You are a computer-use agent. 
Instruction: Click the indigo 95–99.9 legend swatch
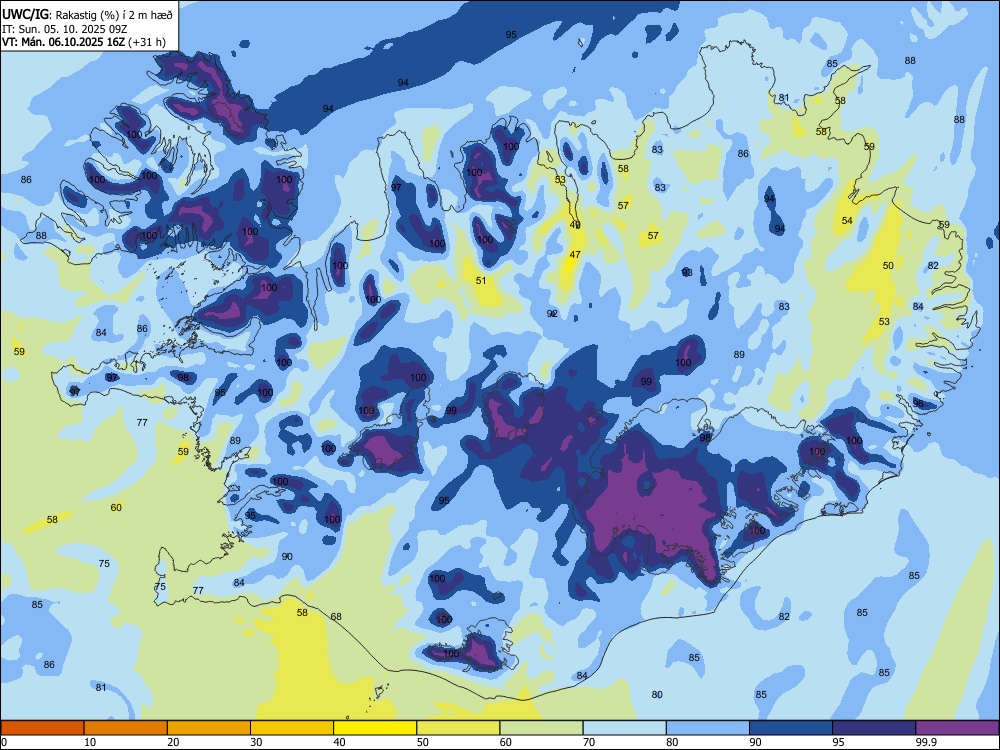[874, 728]
